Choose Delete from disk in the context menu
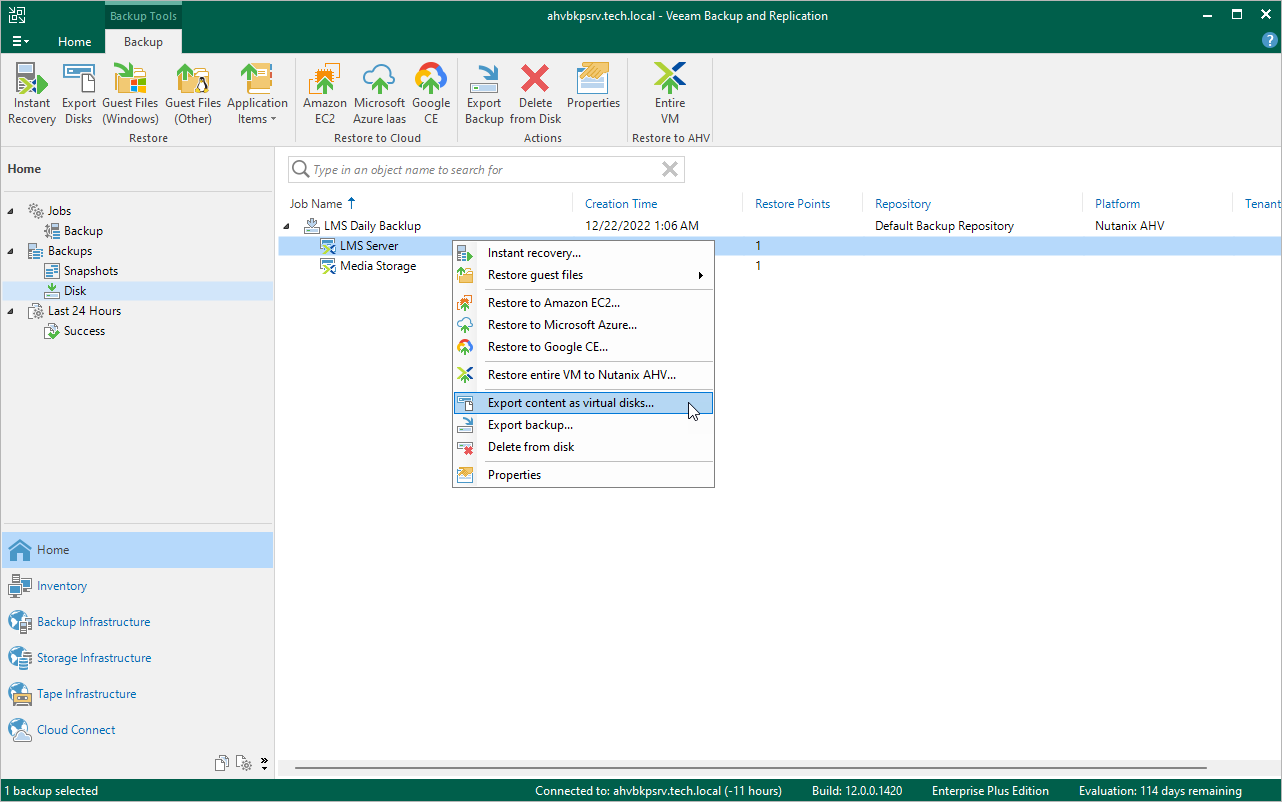This screenshot has height=802, width=1282. click(584, 447)
